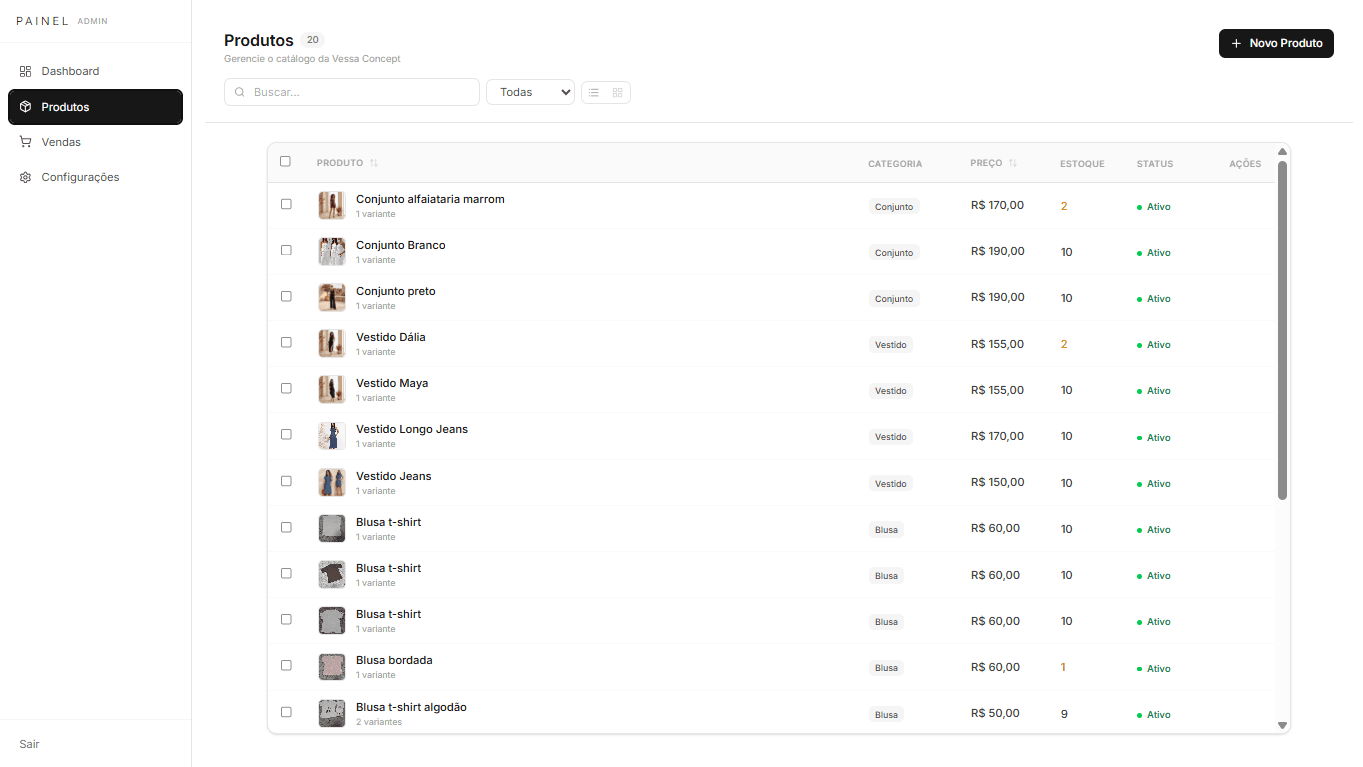Sort by Preço column arrows
1363x767 pixels.
tap(1013, 163)
